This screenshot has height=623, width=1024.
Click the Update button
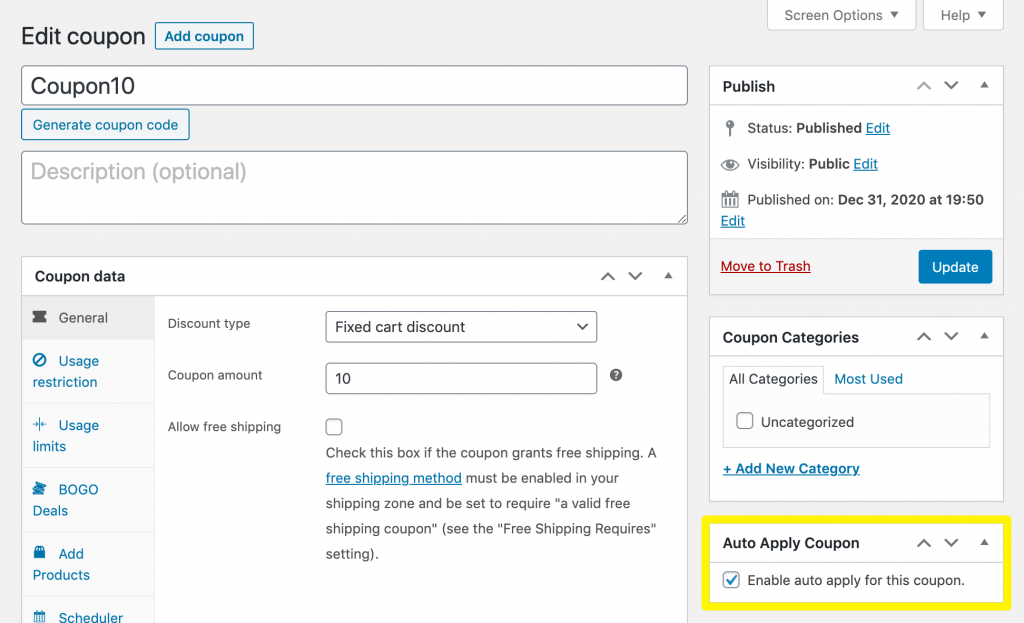click(x=955, y=266)
